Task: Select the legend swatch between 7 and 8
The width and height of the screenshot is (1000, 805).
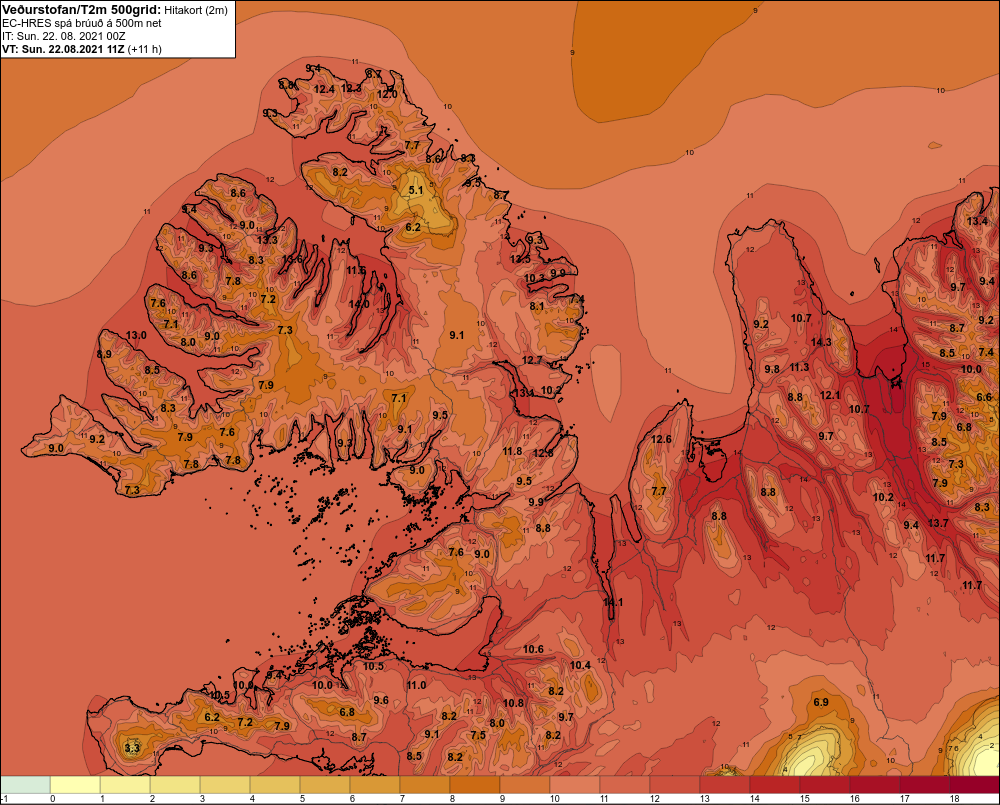Action: pos(425,785)
